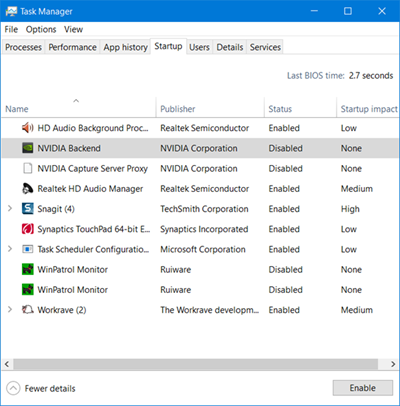Click the Fewer details link
The height and width of the screenshot is (406, 400).
point(50,389)
